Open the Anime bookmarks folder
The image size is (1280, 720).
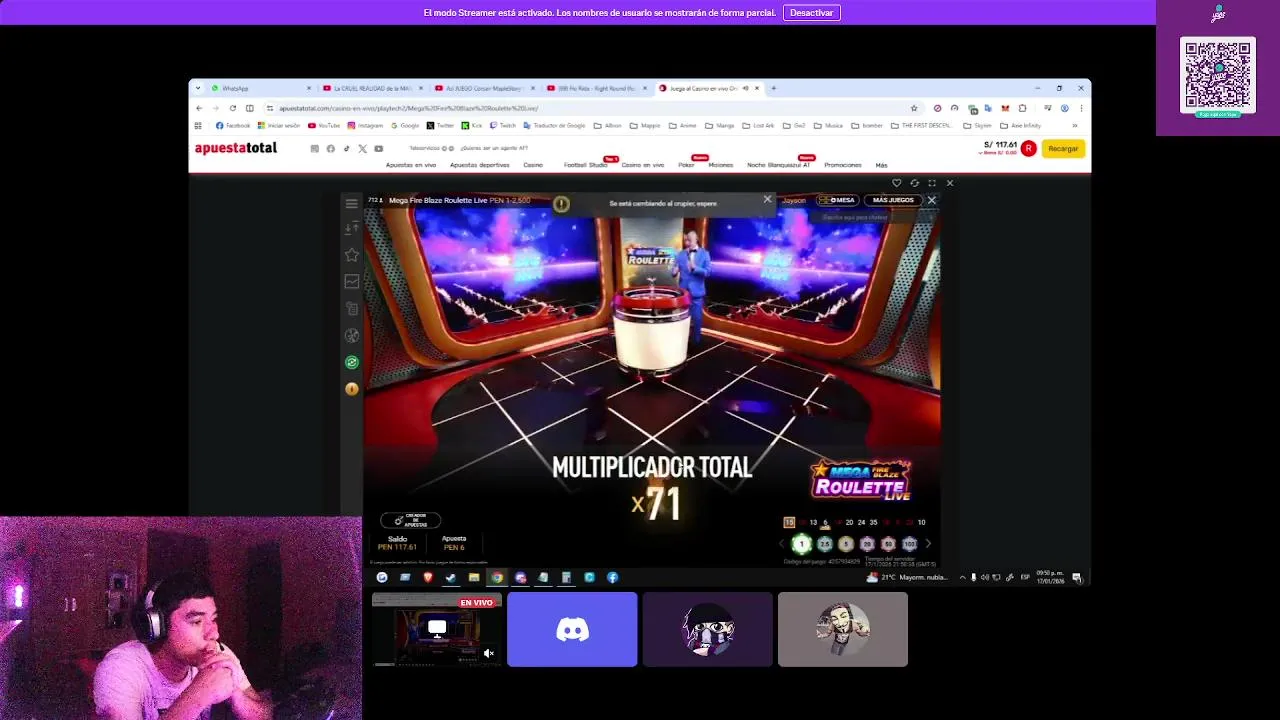tap(682, 126)
